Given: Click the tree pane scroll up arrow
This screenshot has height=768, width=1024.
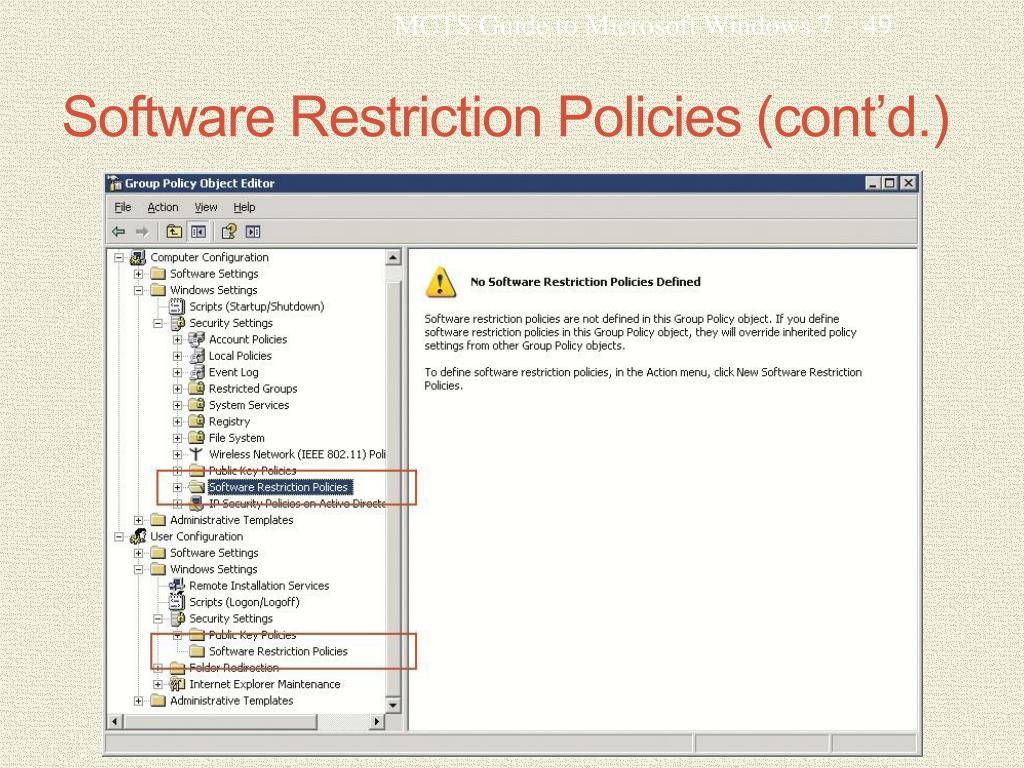Looking at the screenshot, I should [393, 257].
